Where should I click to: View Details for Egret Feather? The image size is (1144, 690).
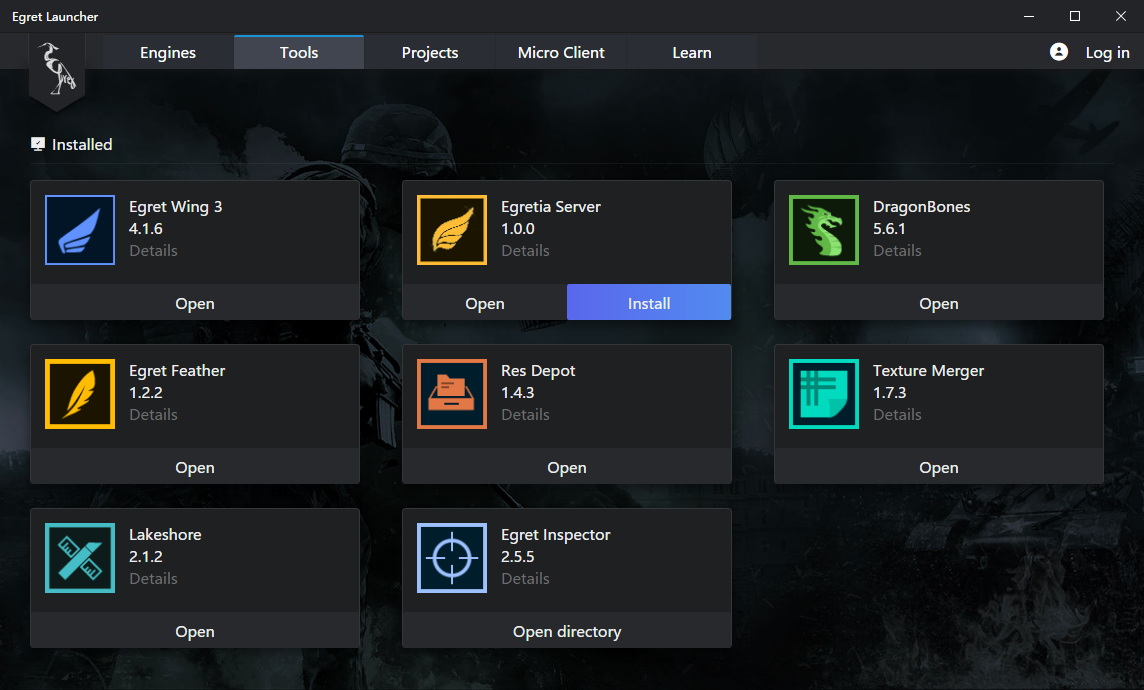pos(153,414)
